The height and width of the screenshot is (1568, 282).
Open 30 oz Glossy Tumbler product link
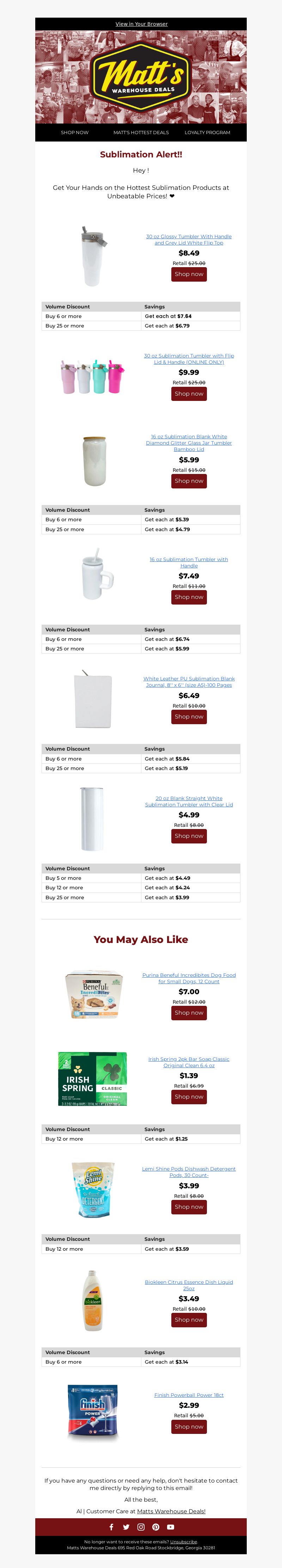coord(189,240)
